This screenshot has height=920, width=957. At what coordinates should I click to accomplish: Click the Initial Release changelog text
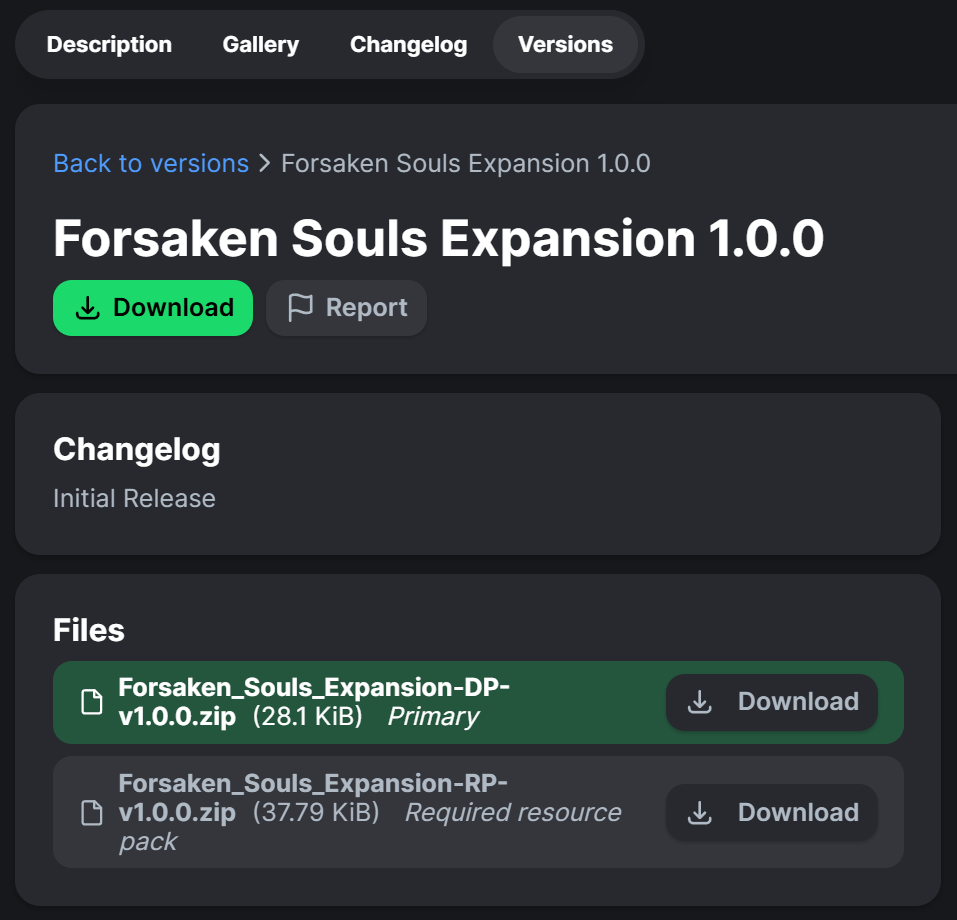[x=134, y=499]
